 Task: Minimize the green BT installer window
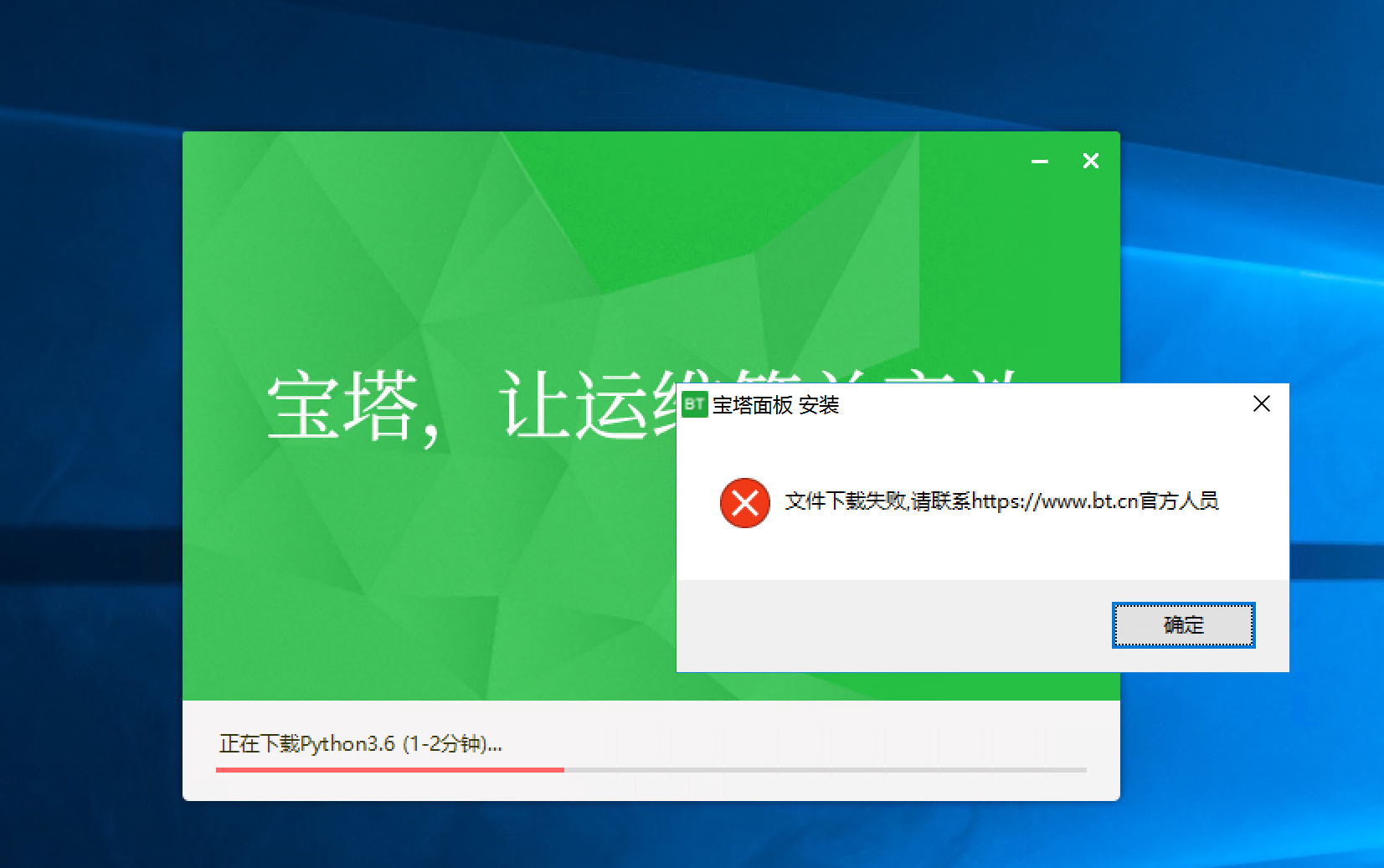[1040, 161]
